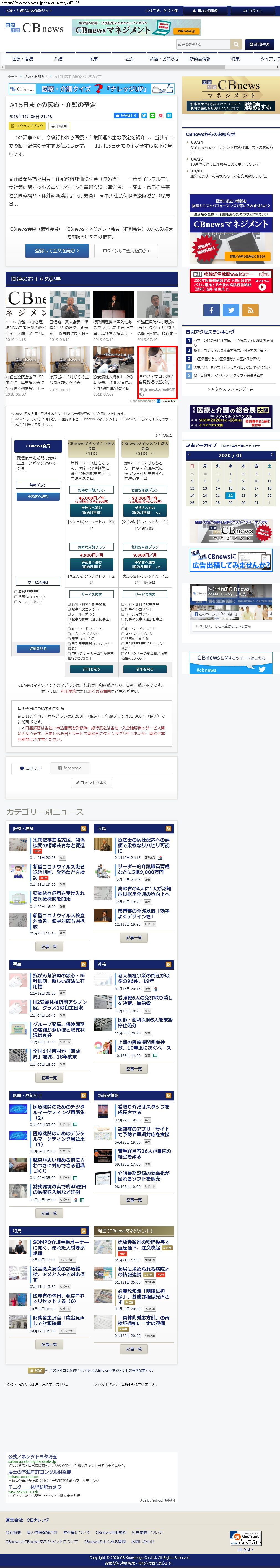This screenshot has width=280, height=1568.
Task: Select day 22 in archive calendar
Action: click(230, 495)
